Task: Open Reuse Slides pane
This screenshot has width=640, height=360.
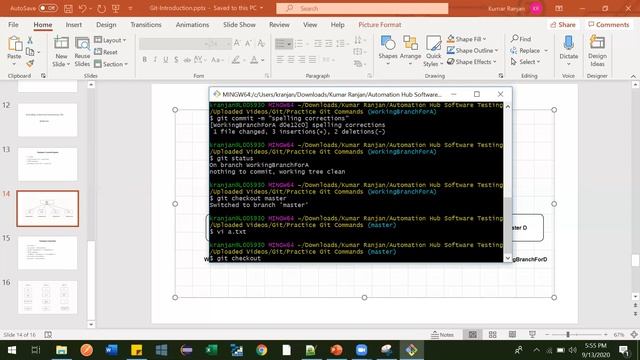Action: [x=82, y=52]
